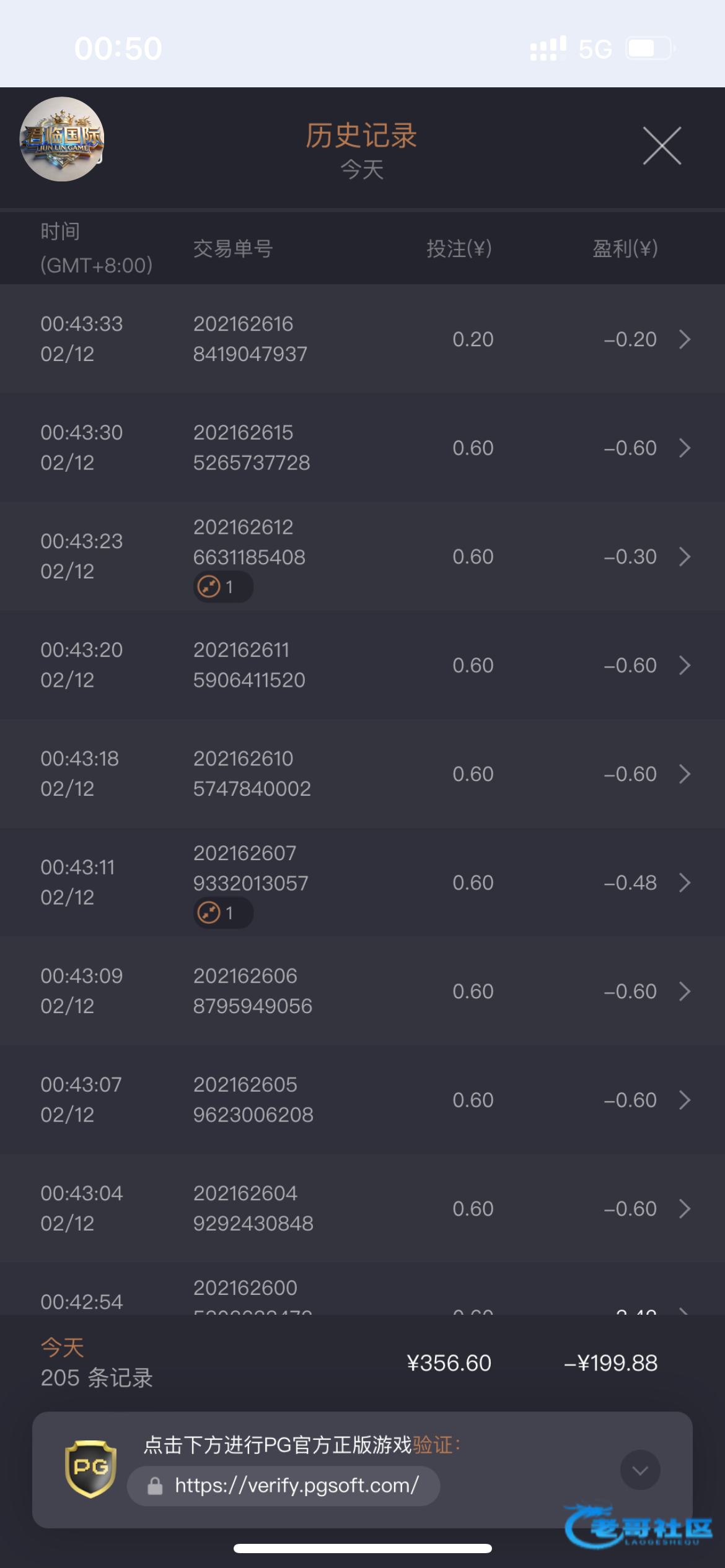Select the 今天 date filter under title

click(362, 170)
